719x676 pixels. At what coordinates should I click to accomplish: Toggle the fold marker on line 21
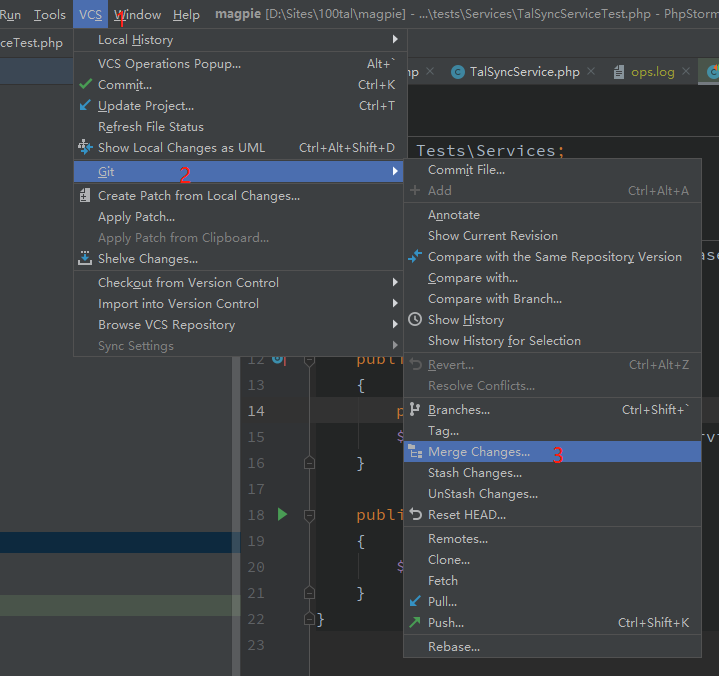(x=310, y=593)
